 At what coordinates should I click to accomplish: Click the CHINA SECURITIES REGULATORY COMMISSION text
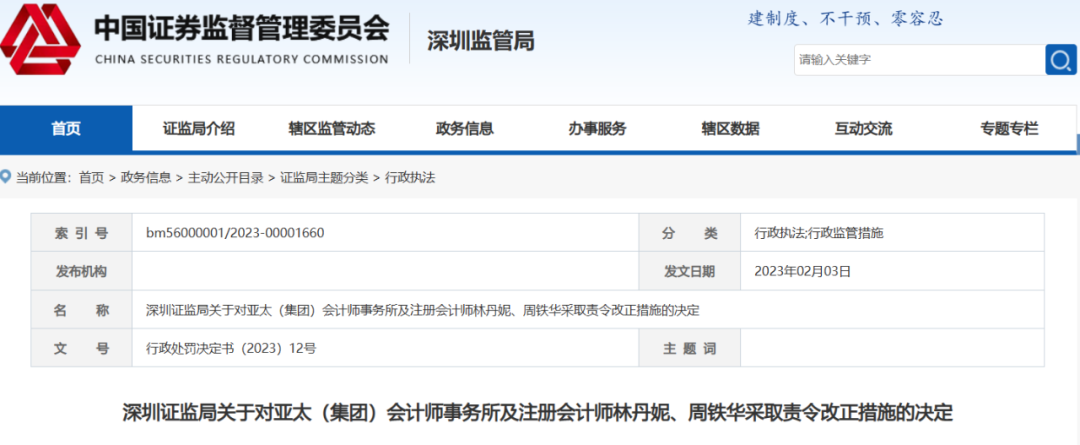pos(242,59)
